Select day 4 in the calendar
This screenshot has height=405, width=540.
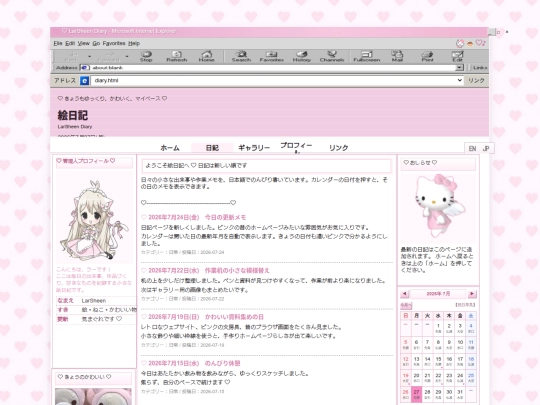click(x=471, y=328)
